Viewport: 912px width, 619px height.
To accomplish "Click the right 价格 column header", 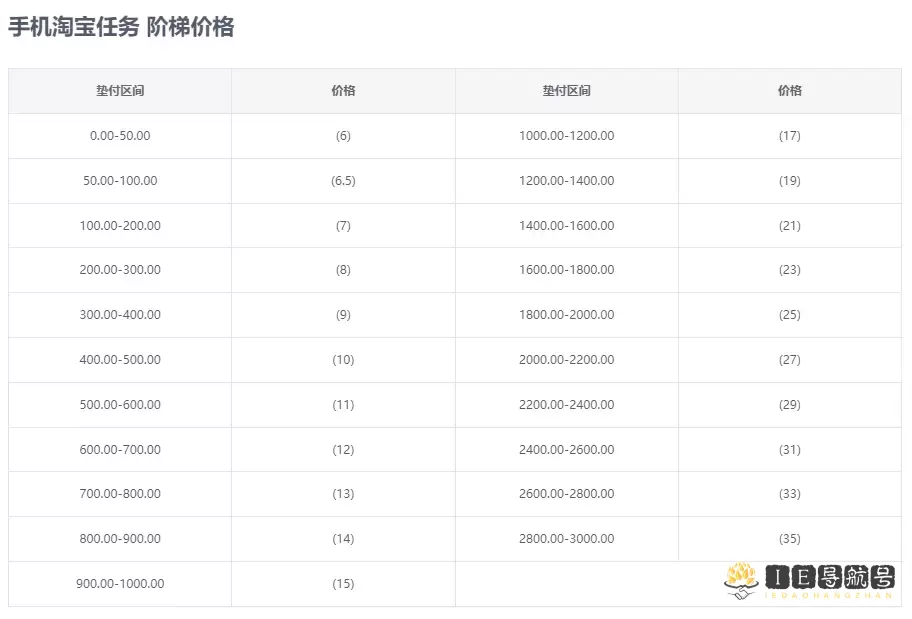I will click(789, 91).
